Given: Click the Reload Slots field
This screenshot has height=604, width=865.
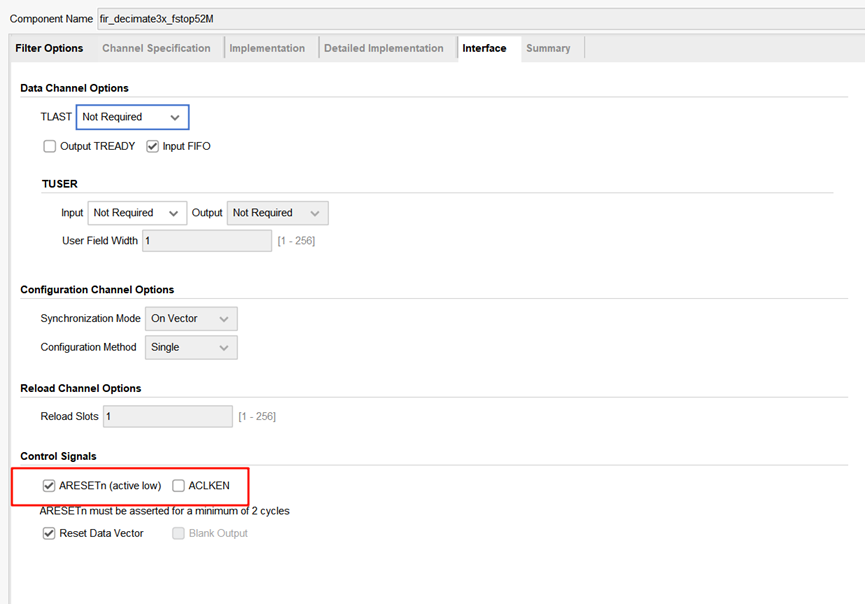Looking at the screenshot, I should coord(168,416).
